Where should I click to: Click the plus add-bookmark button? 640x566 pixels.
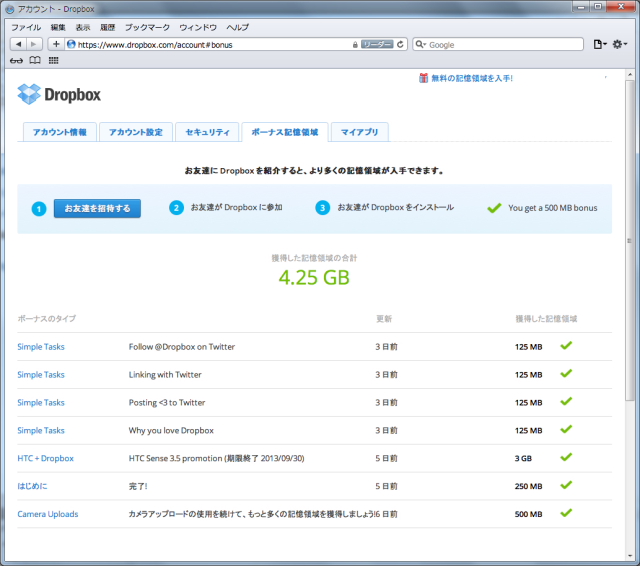(56, 44)
